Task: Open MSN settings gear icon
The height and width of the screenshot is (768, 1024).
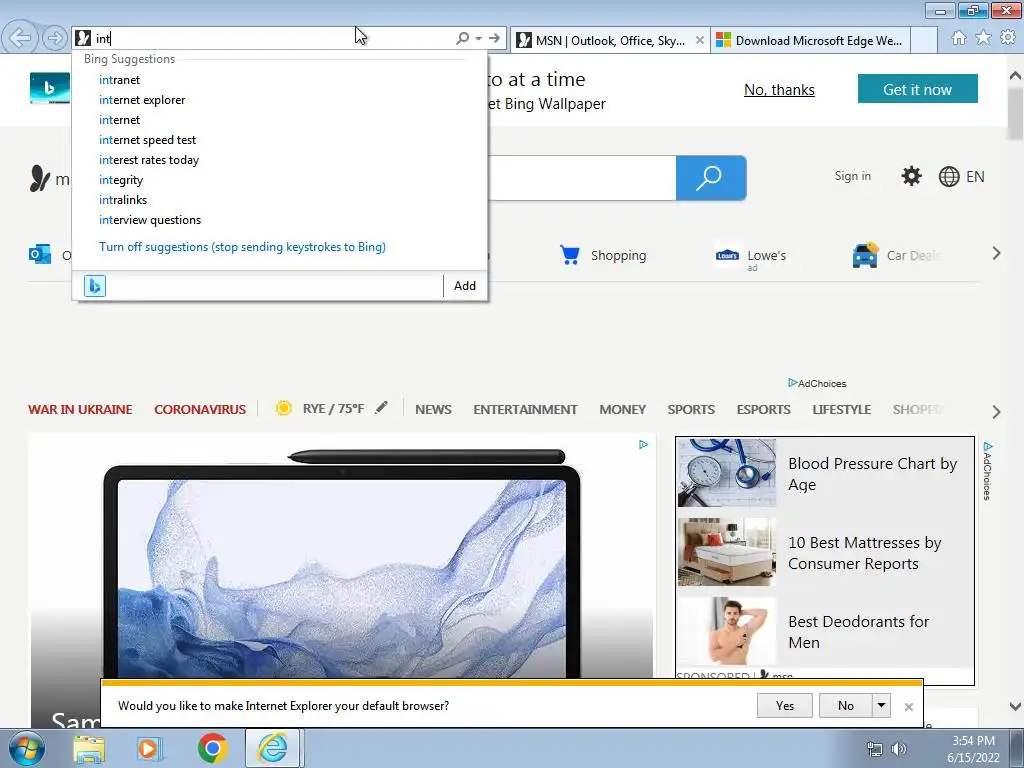Action: pyautogui.click(x=911, y=176)
